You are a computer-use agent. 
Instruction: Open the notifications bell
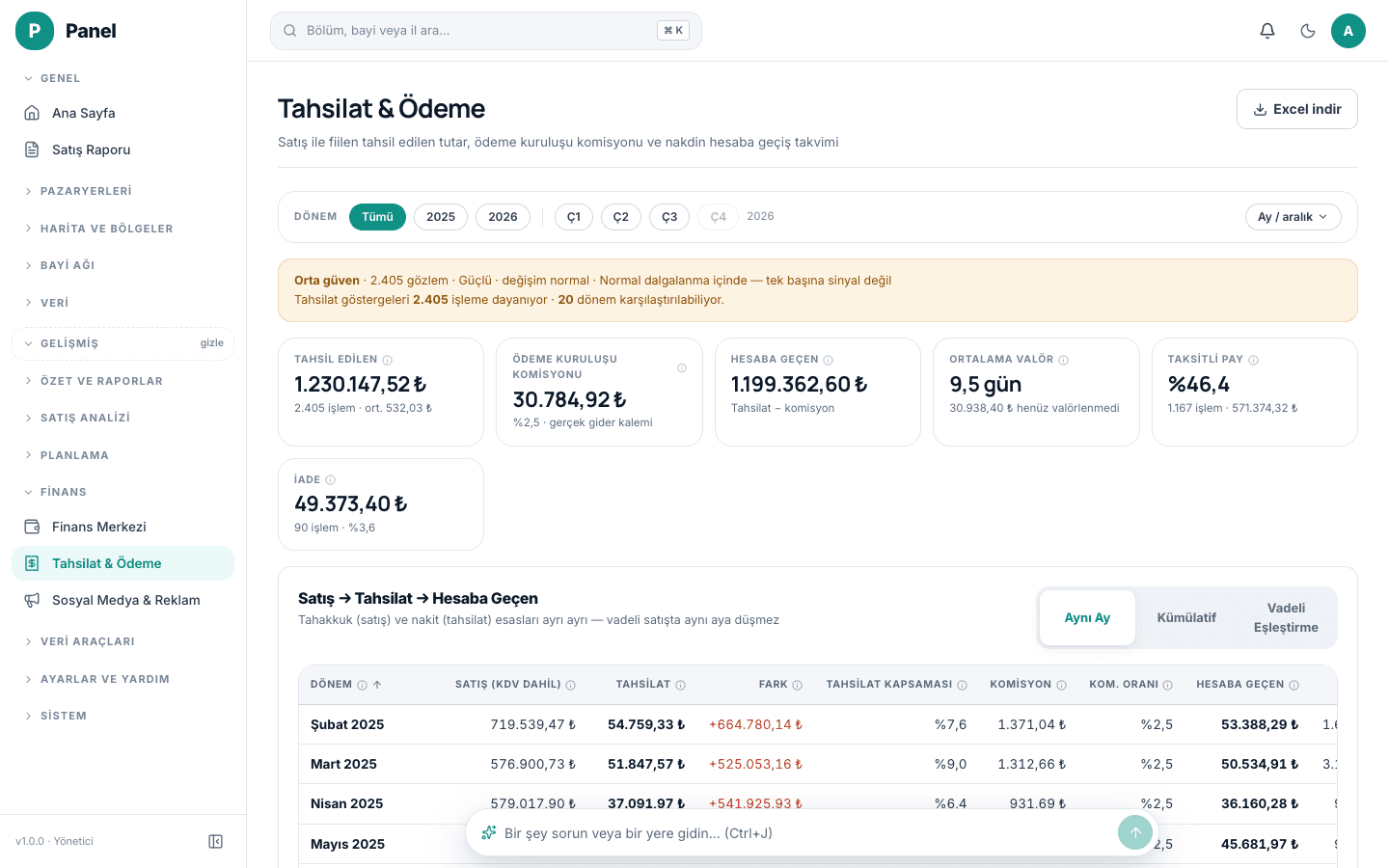tap(1267, 31)
